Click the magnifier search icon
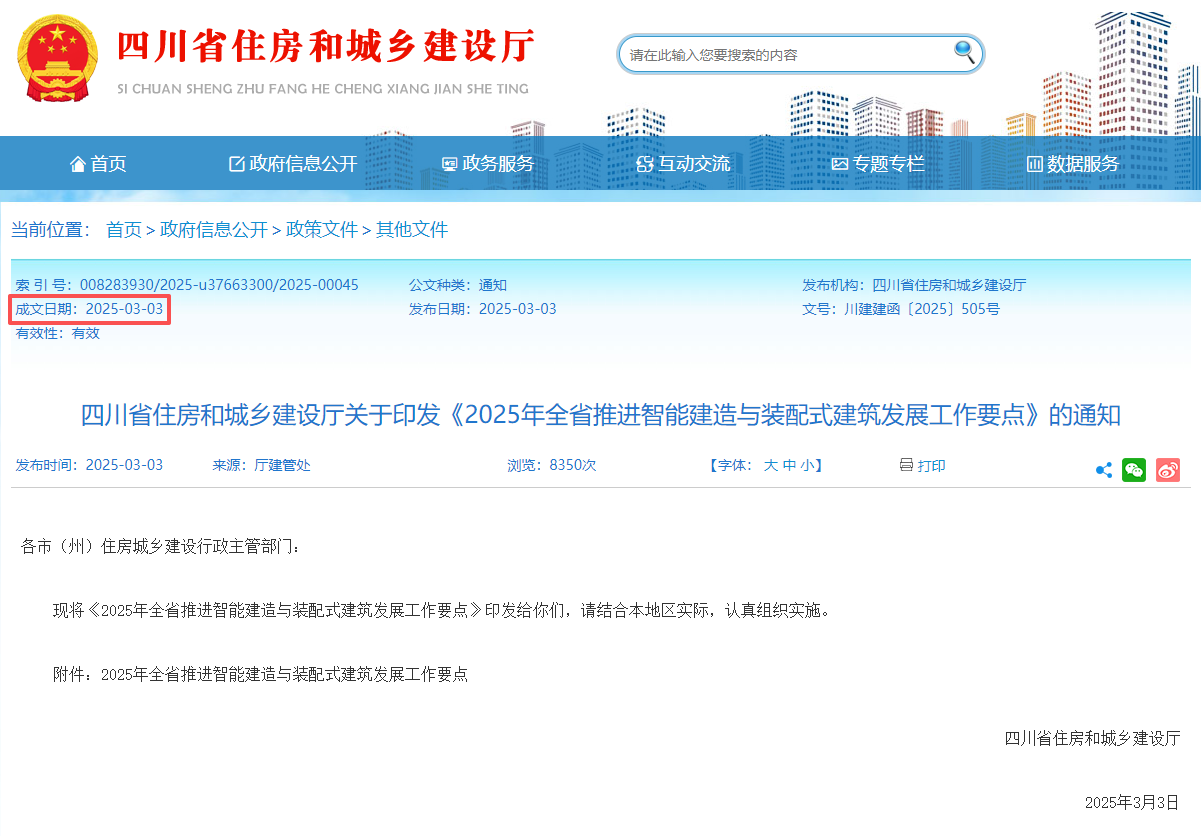Viewport: 1201px width, 836px height. pos(964,52)
